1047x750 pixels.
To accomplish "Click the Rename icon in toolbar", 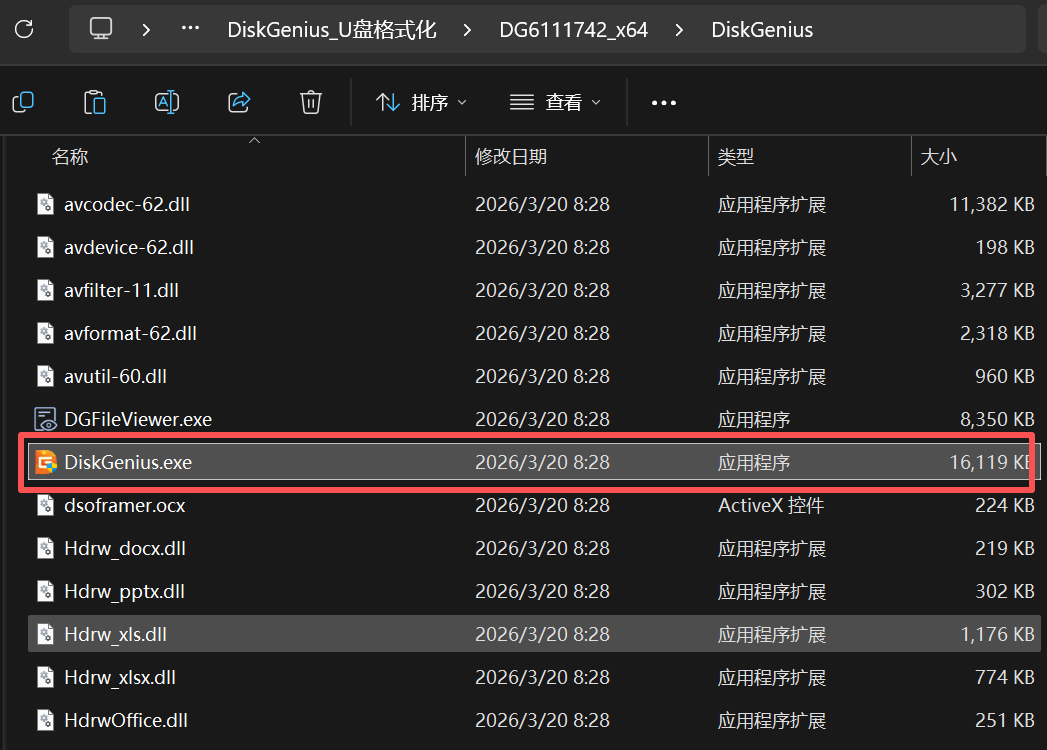I will [x=167, y=102].
